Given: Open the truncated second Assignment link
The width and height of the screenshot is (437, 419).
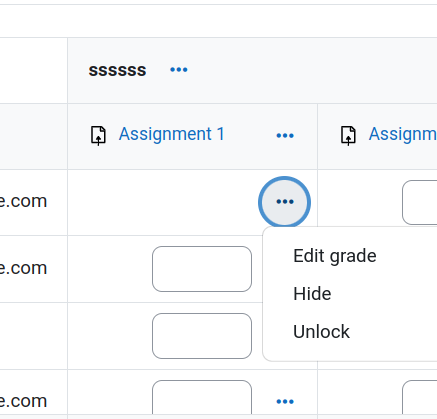Looking at the screenshot, I should (x=403, y=134).
